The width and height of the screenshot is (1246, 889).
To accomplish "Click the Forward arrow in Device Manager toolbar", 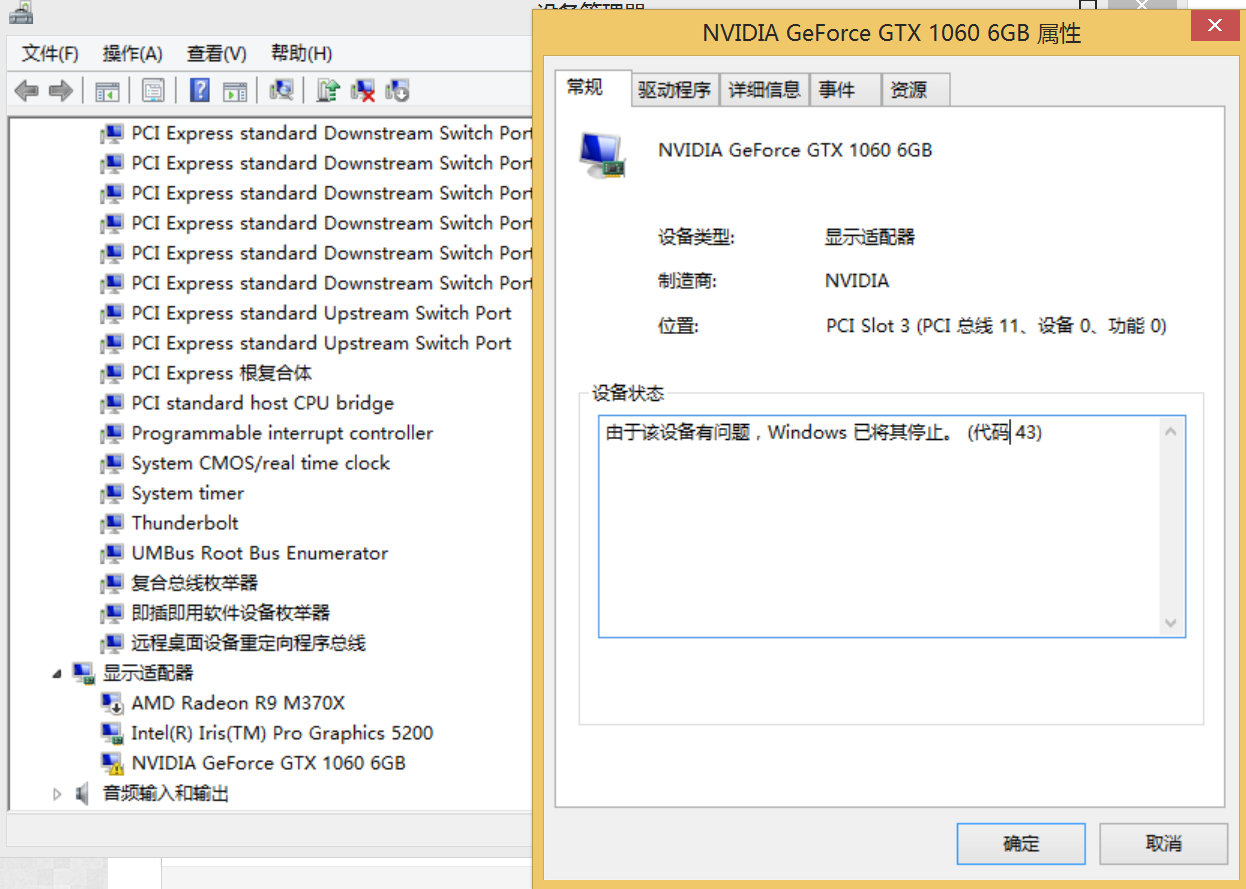I will 61,91.
